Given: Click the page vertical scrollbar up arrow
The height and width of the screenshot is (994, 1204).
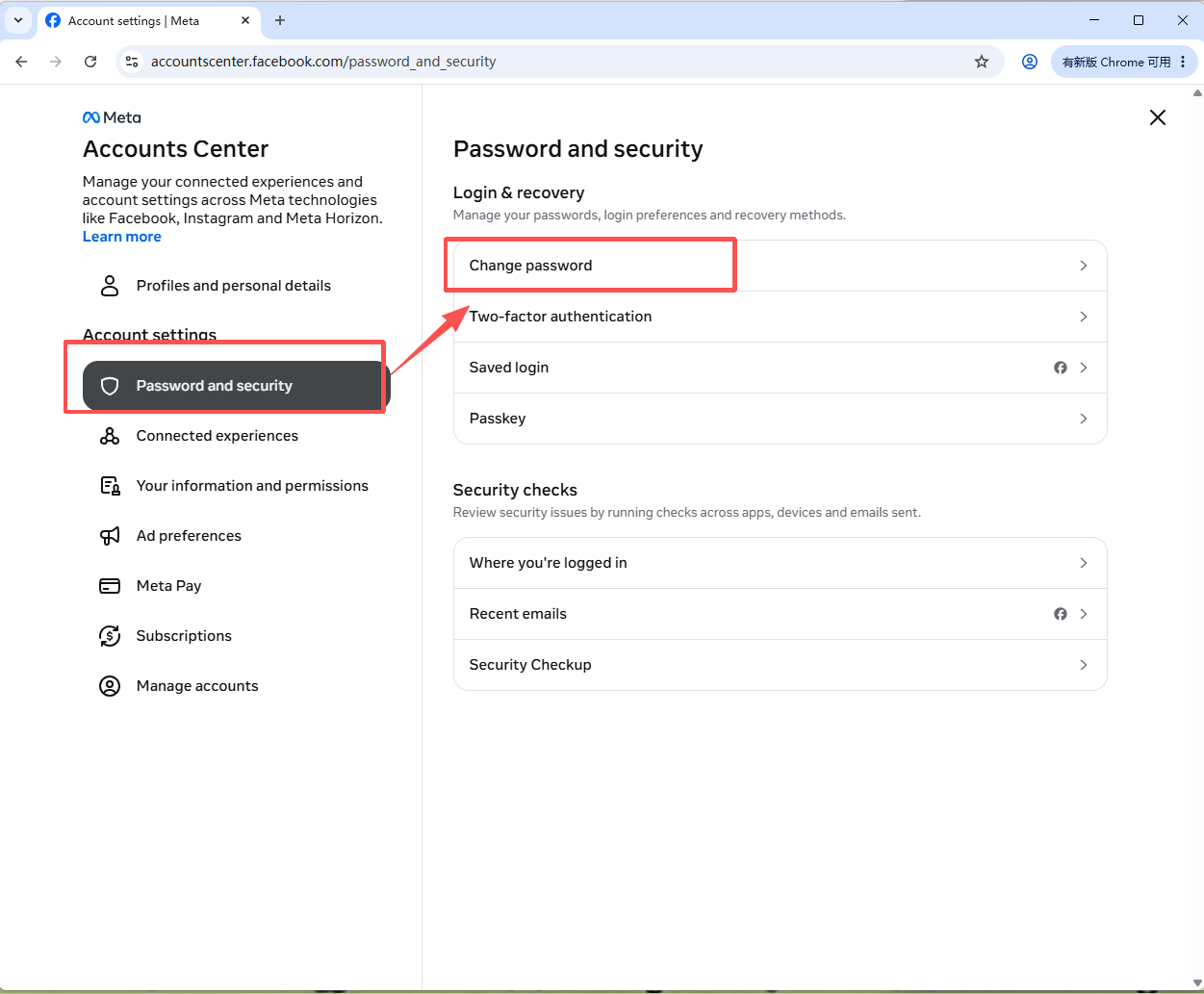Looking at the screenshot, I should pyautogui.click(x=1197, y=93).
